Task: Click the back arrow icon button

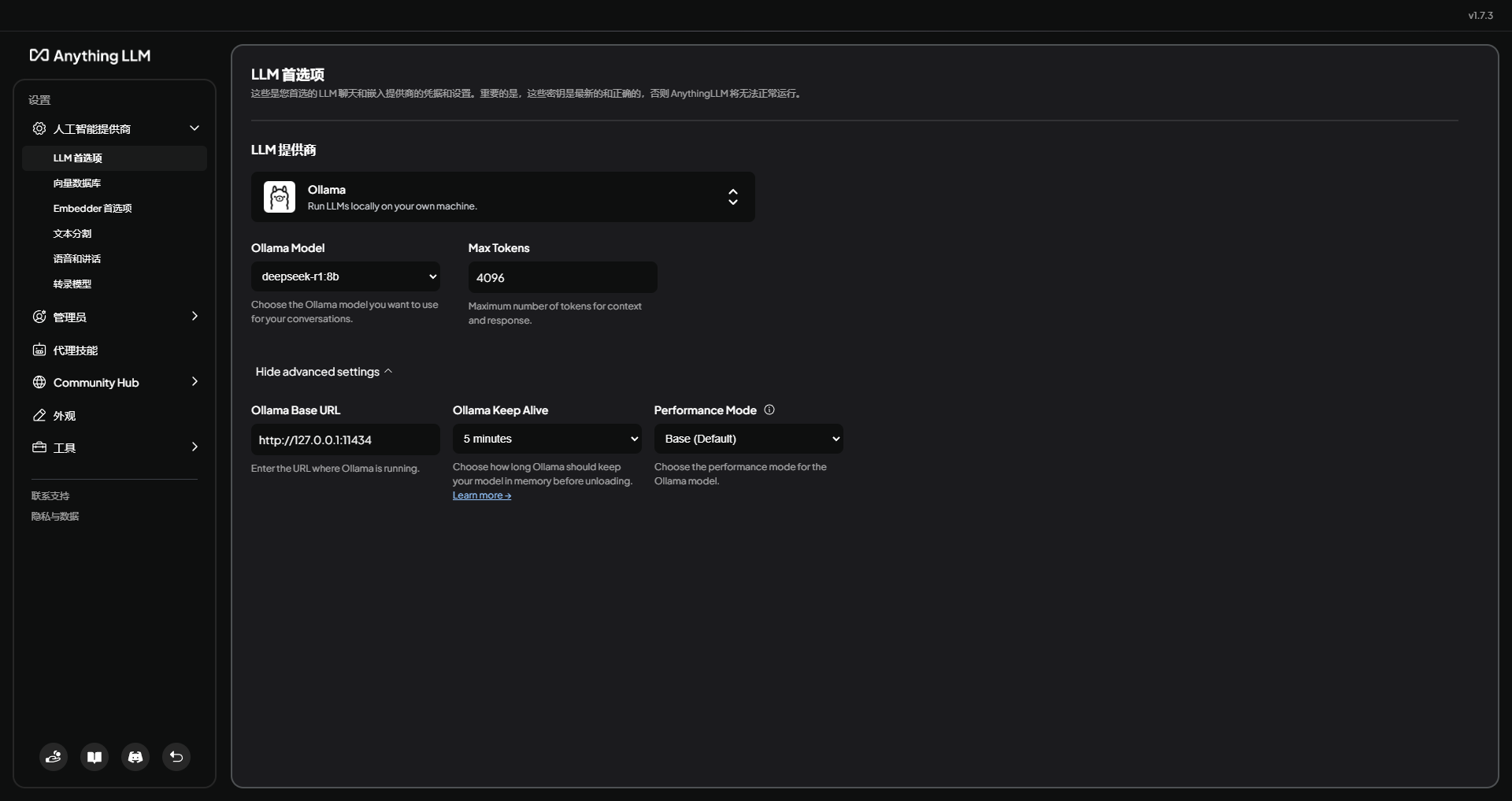Action: (x=176, y=757)
